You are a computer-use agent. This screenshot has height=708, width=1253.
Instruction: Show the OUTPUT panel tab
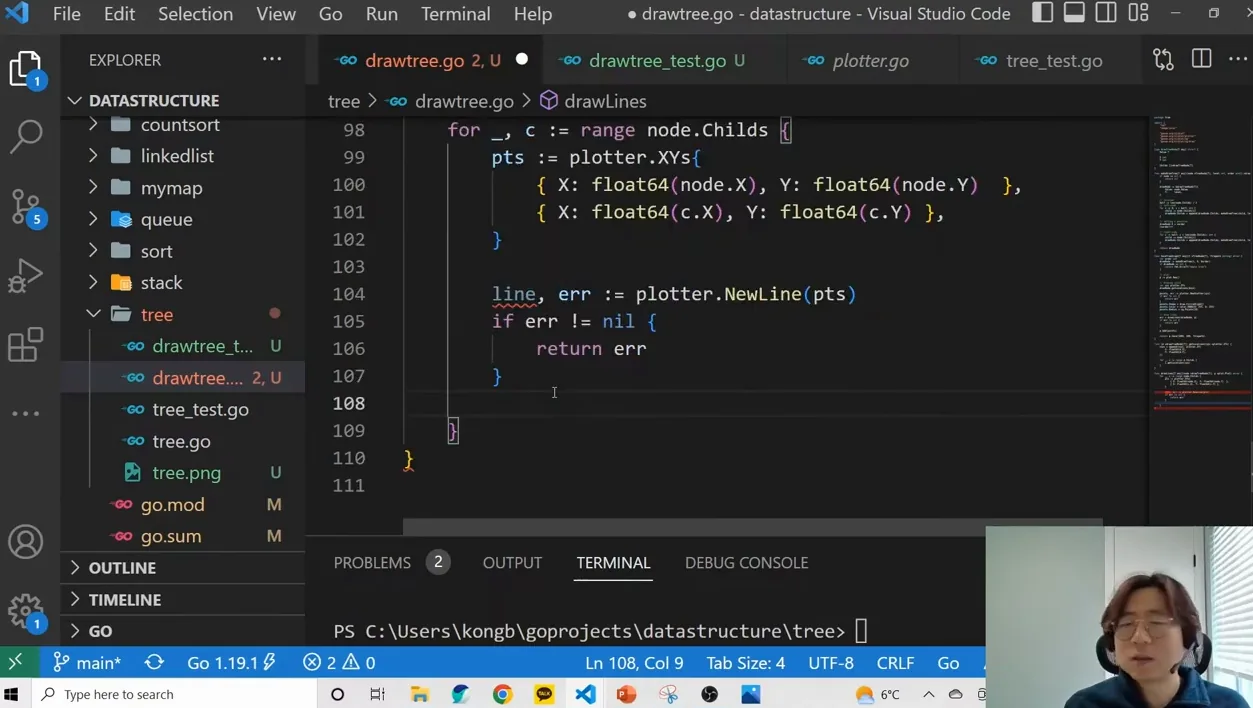512,563
